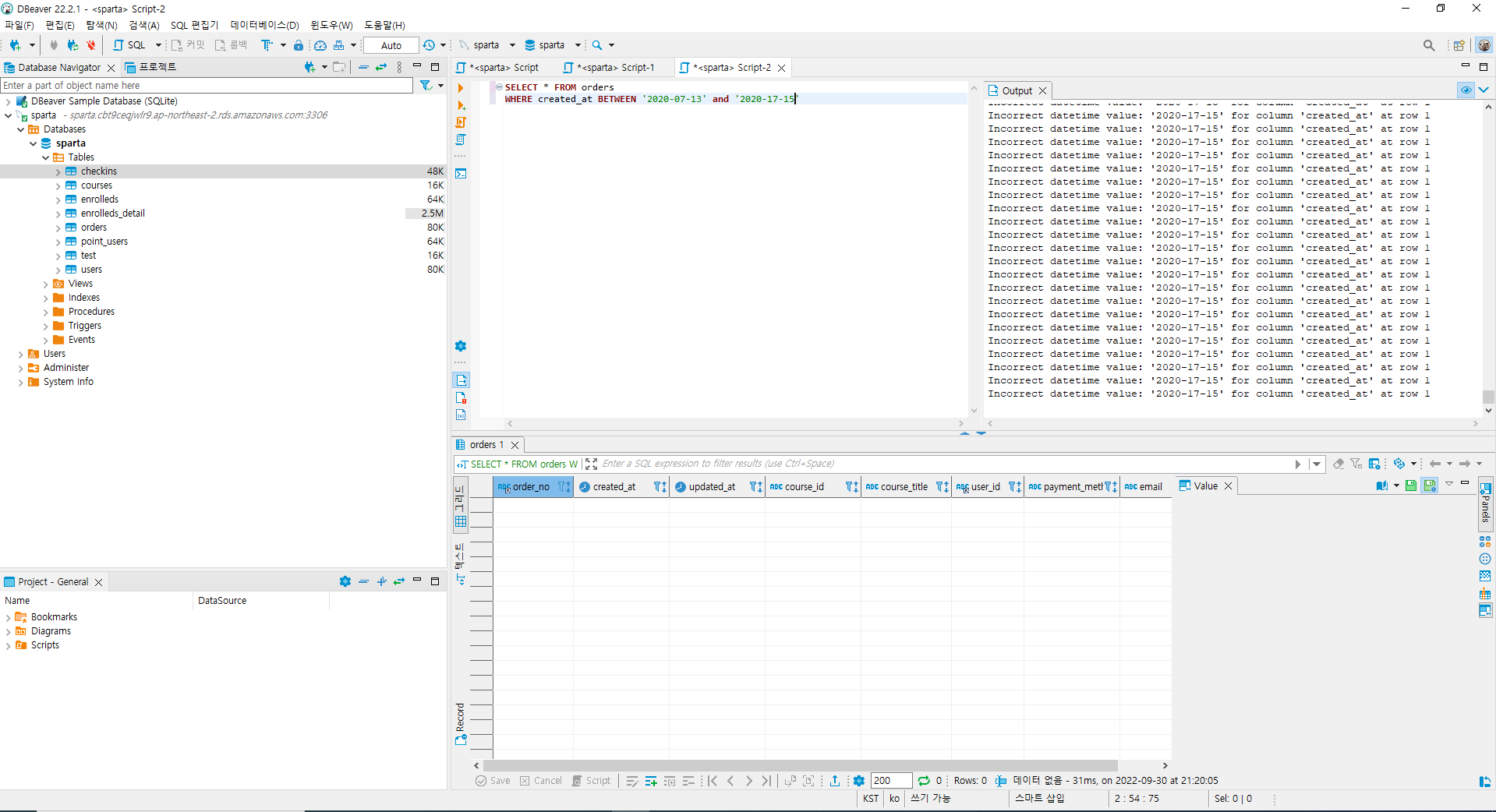The height and width of the screenshot is (812, 1496).
Task: Toggle the connection lock icon in toolbar
Action: coord(299,45)
